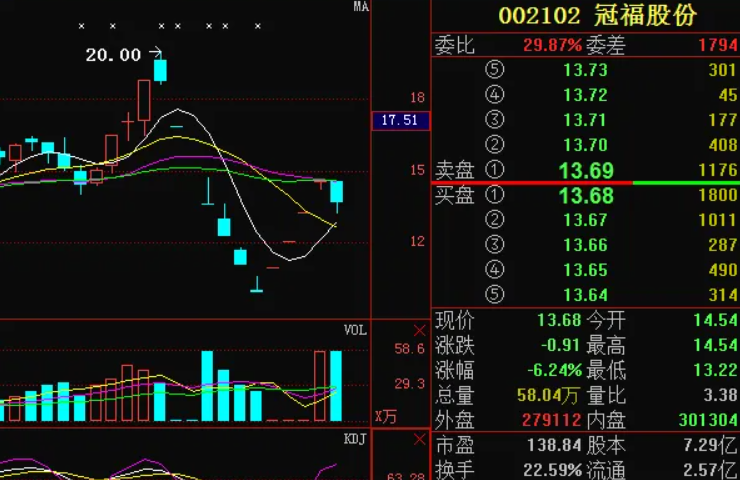Close the VOL indicator panel with red X
The height and width of the screenshot is (480, 740).
point(420,330)
